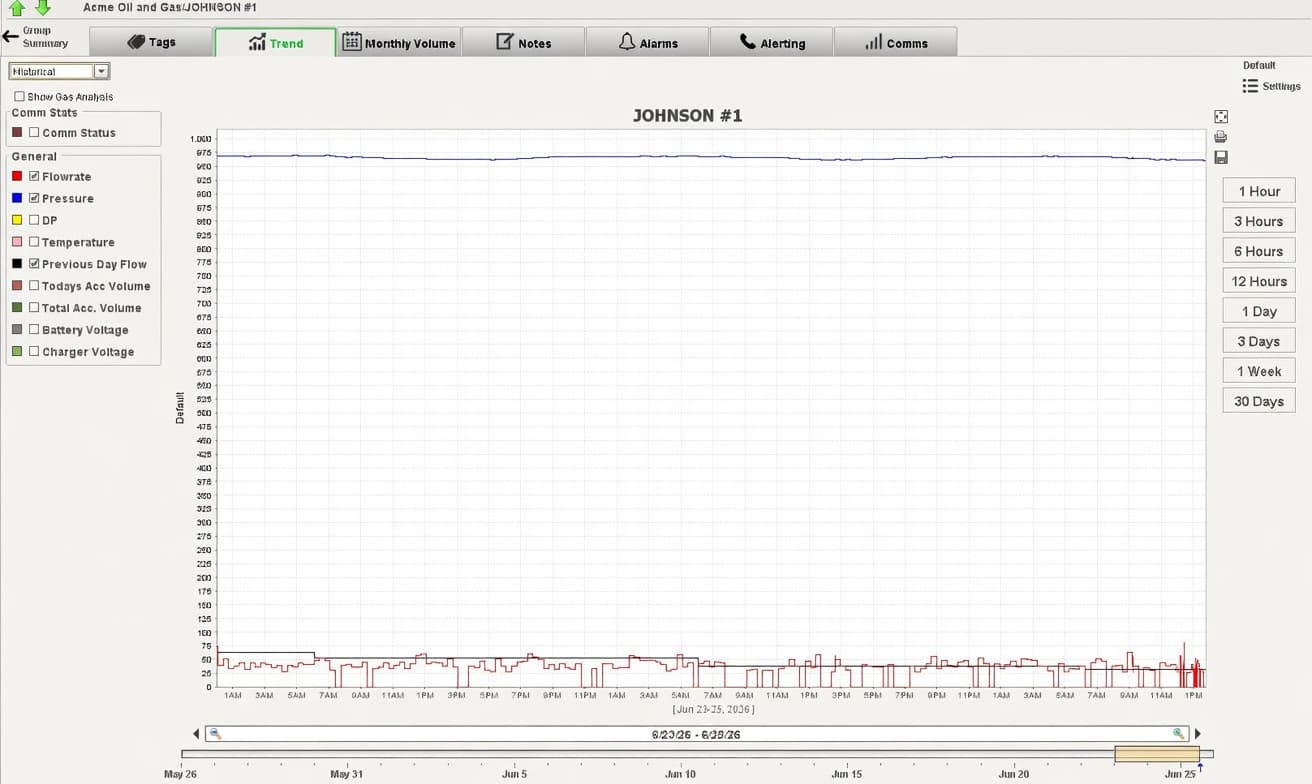
Task: Set range to 12 Hours
Action: coord(1259,281)
